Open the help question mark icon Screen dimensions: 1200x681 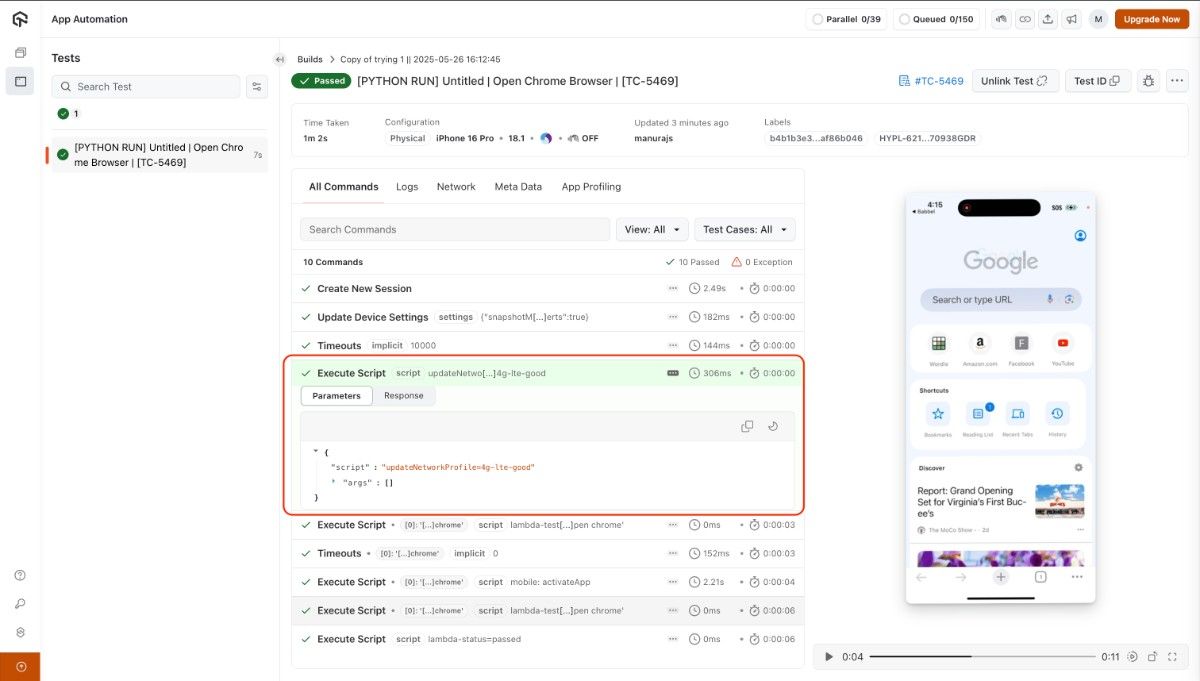click(x=20, y=575)
